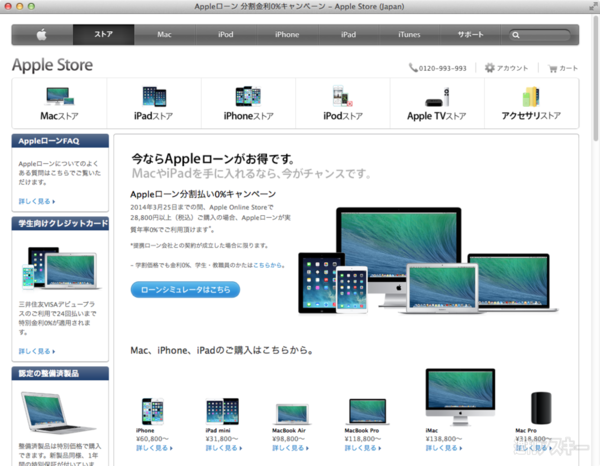Click the shopping cart icon
This screenshot has width=600, height=466.
pos(553,68)
